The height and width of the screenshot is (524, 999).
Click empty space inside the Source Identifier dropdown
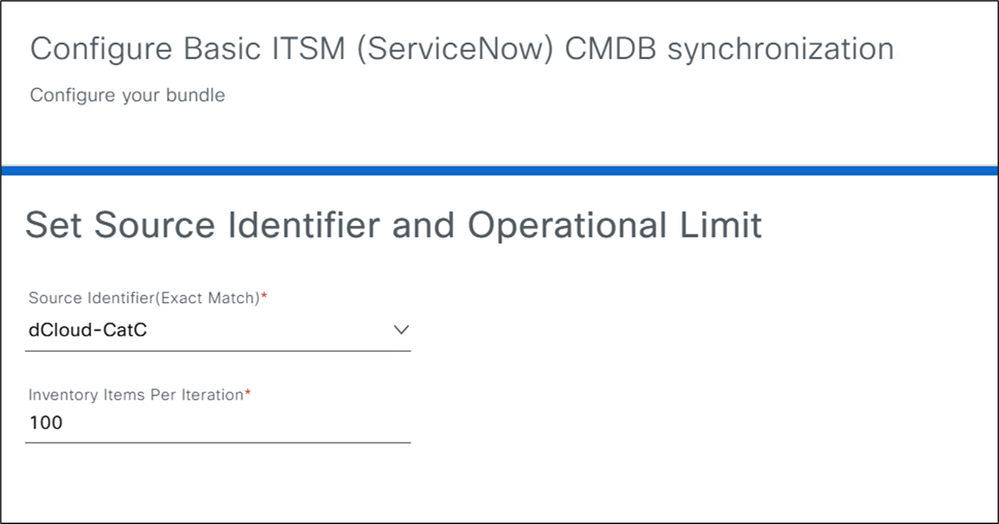[270, 330]
